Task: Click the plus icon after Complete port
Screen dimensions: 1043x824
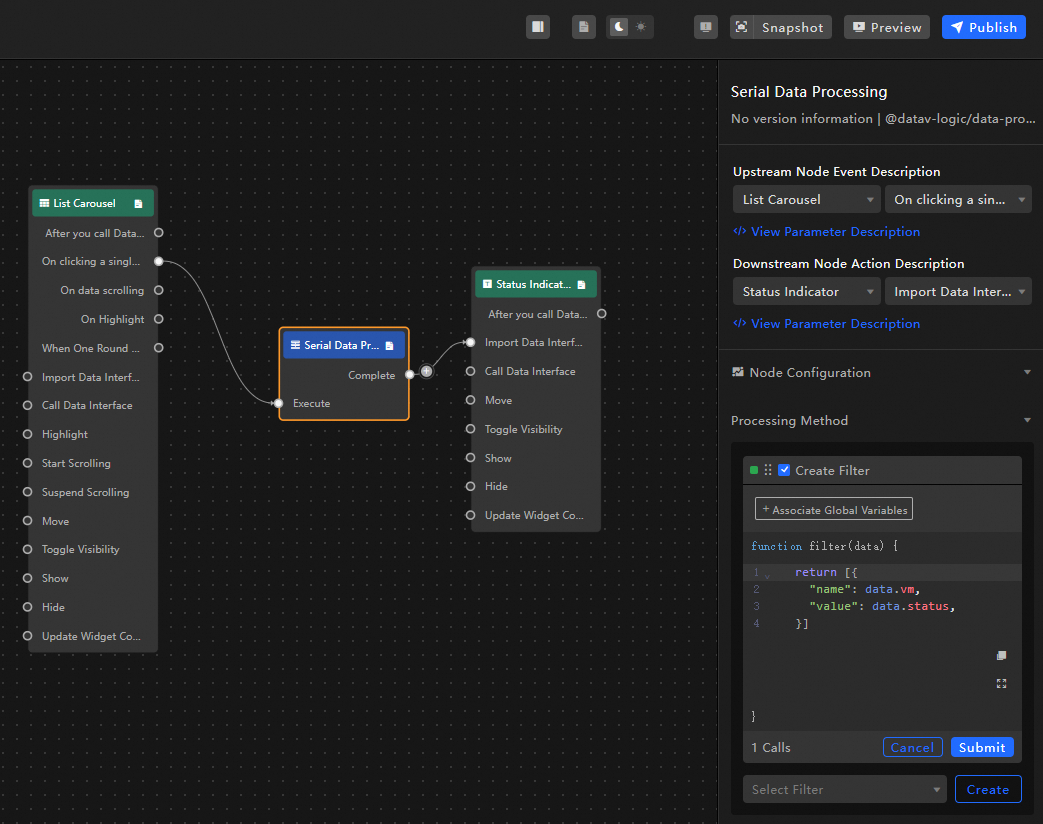Action: coord(427,371)
